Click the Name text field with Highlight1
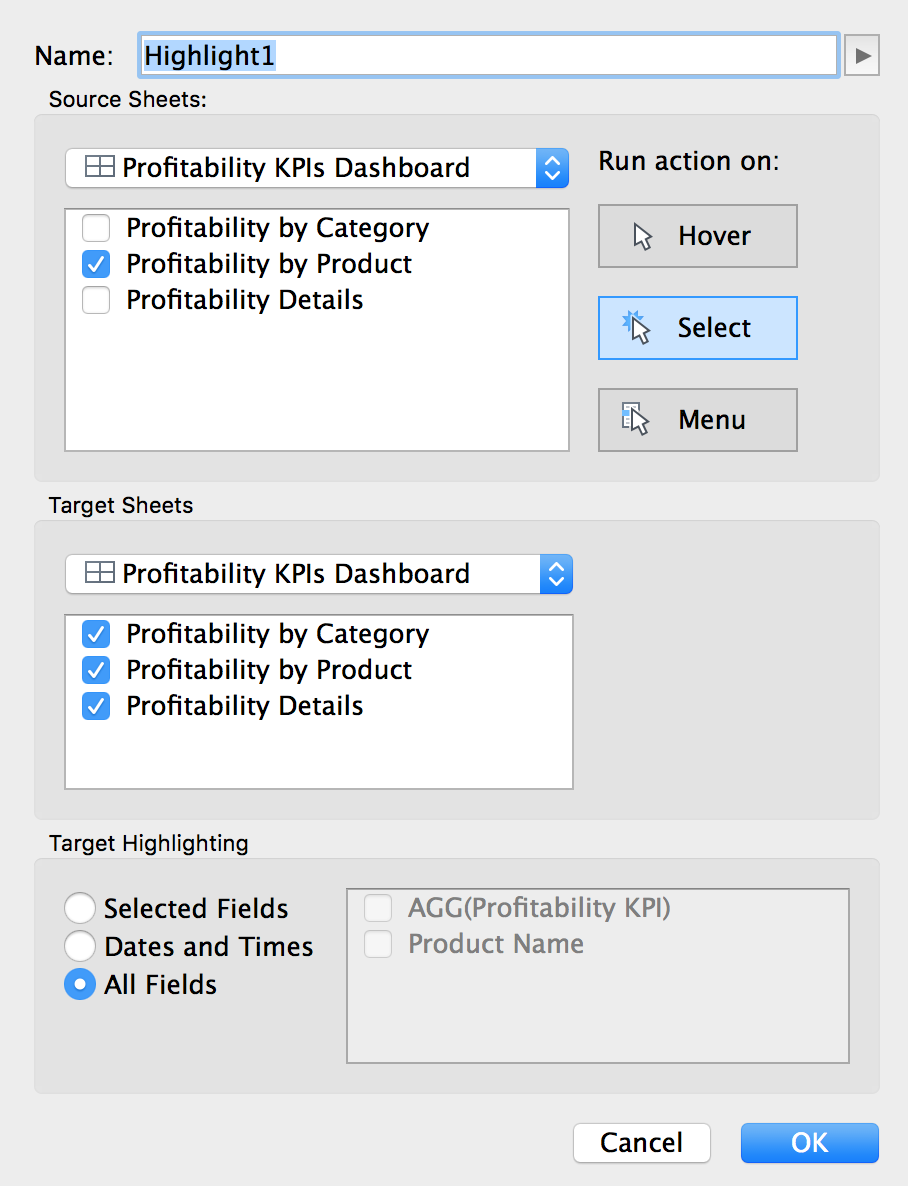Viewport: 908px width, 1186px height. (488, 56)
